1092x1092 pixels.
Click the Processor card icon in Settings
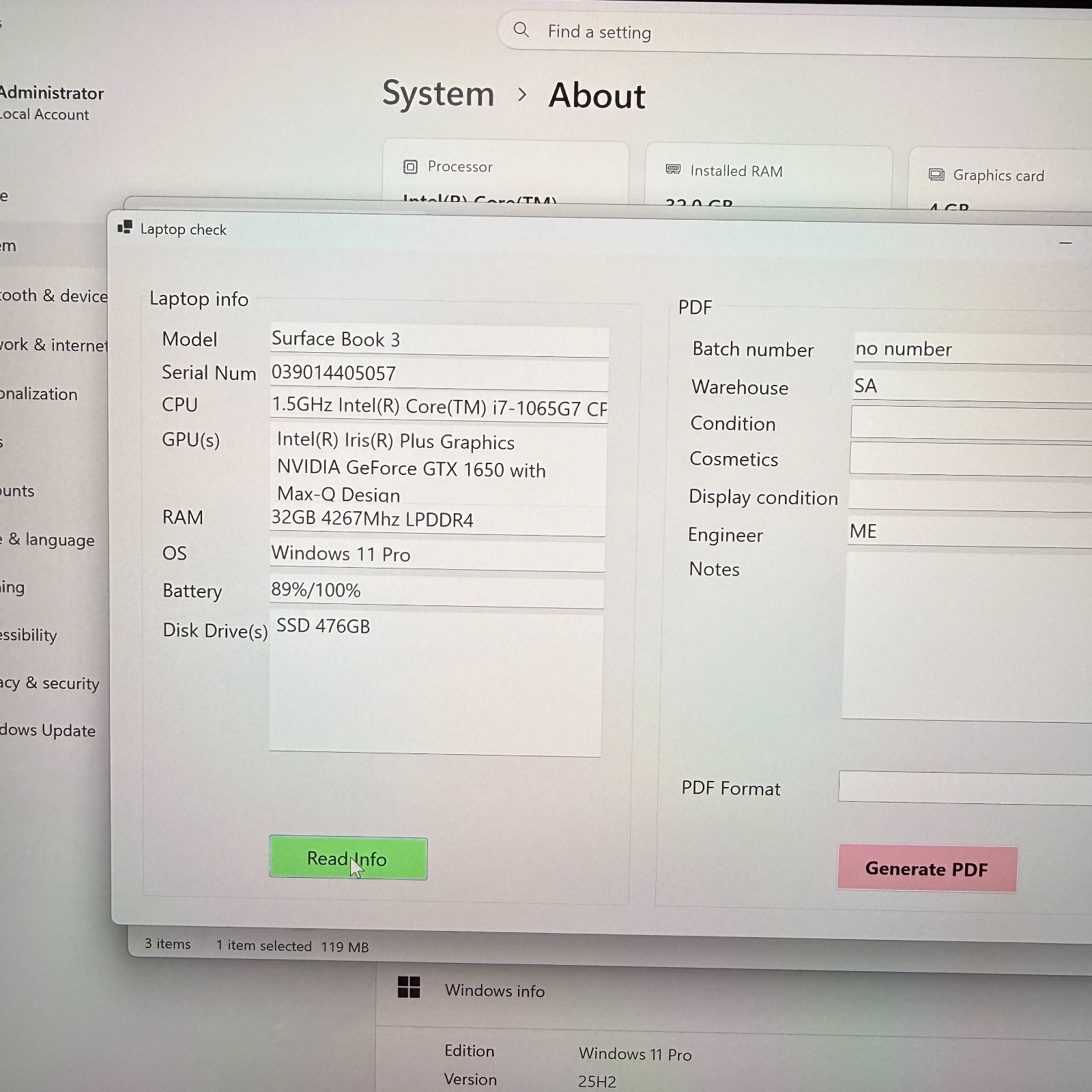click(410, 167)
